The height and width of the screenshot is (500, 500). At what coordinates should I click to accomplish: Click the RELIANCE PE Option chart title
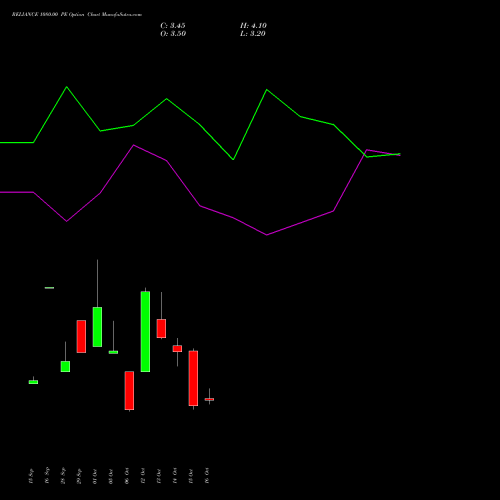(77, 15)
